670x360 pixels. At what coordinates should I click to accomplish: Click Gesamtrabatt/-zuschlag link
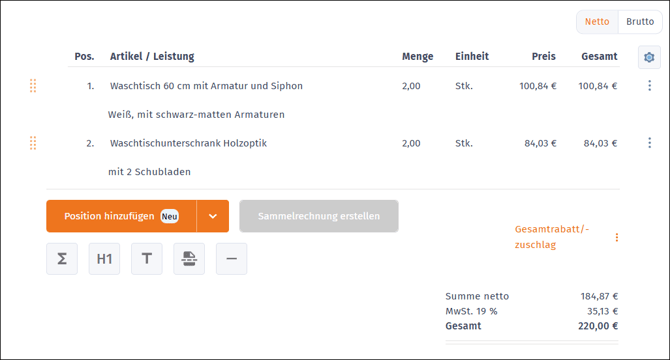pos(552,237)
